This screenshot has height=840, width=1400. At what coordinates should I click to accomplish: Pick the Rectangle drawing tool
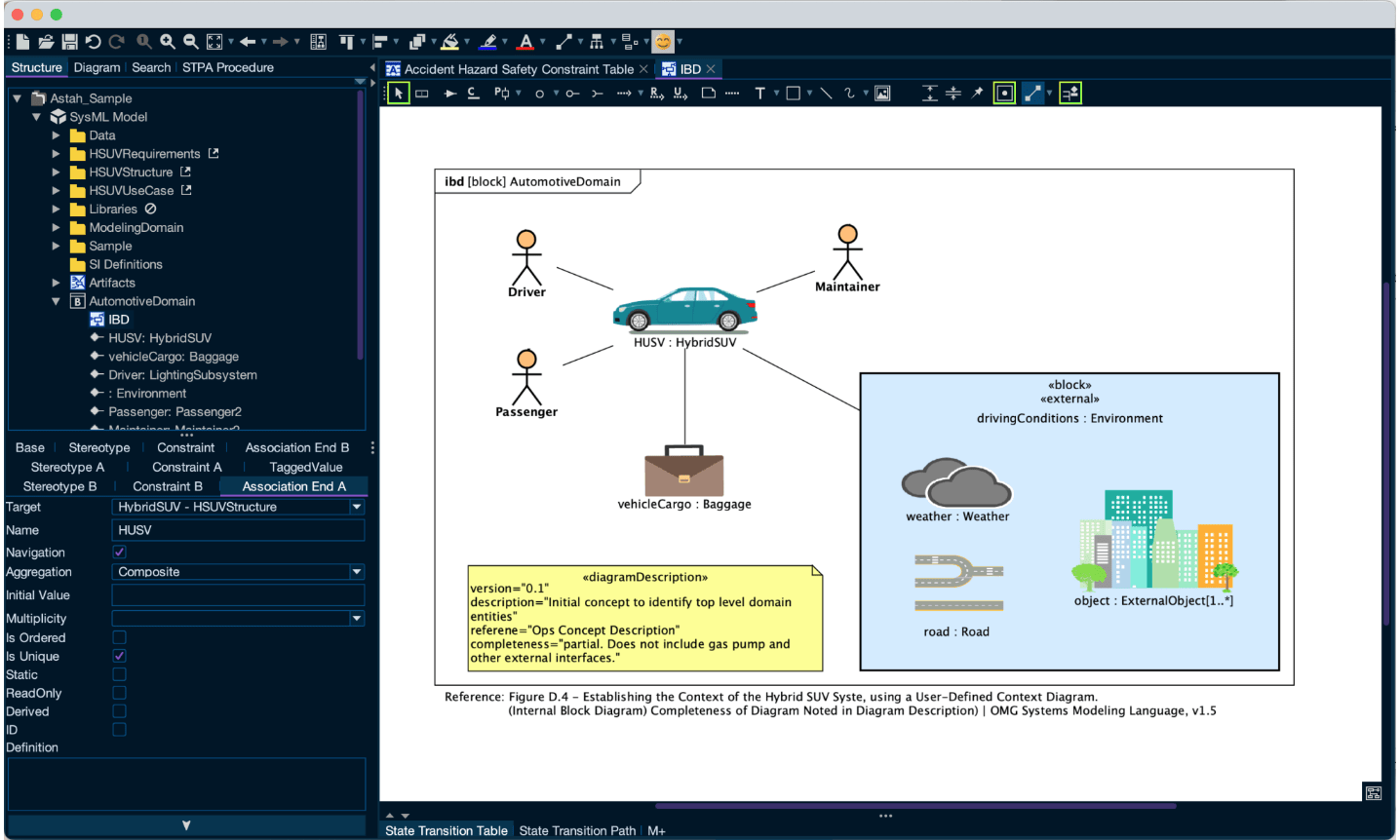pos(792,92)
